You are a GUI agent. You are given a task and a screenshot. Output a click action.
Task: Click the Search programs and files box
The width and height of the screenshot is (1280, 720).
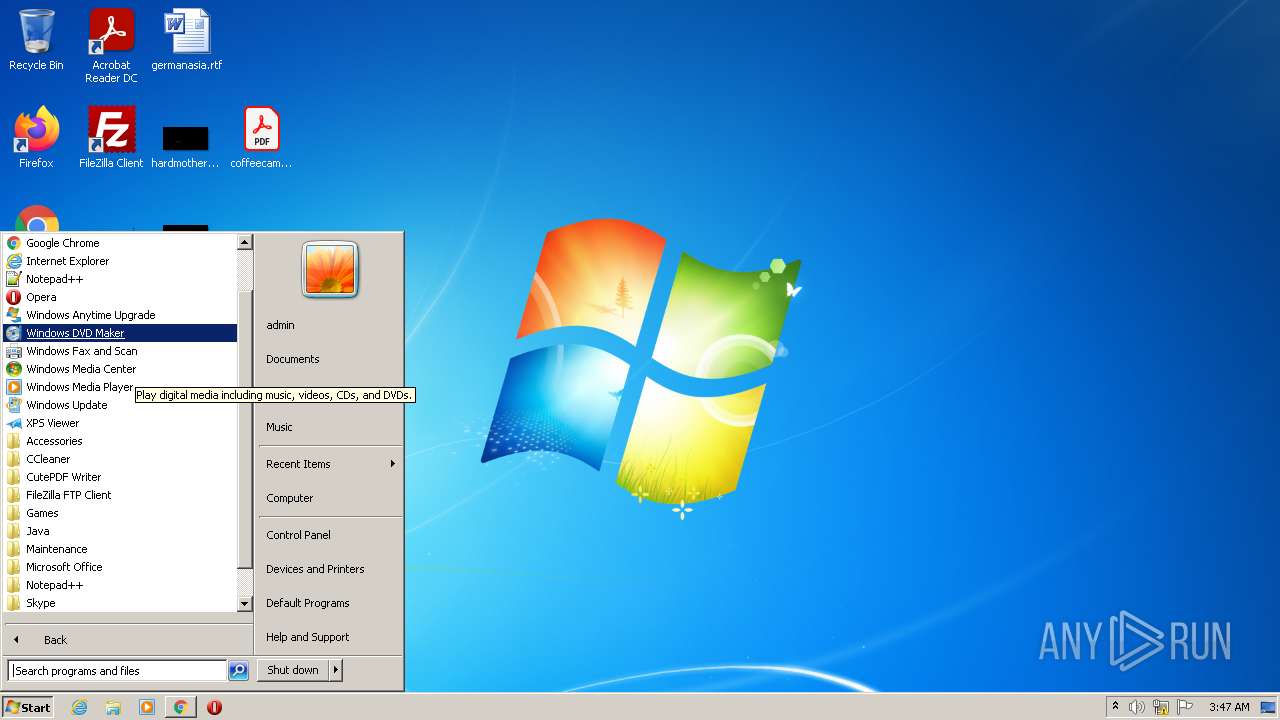coord(117,671)
